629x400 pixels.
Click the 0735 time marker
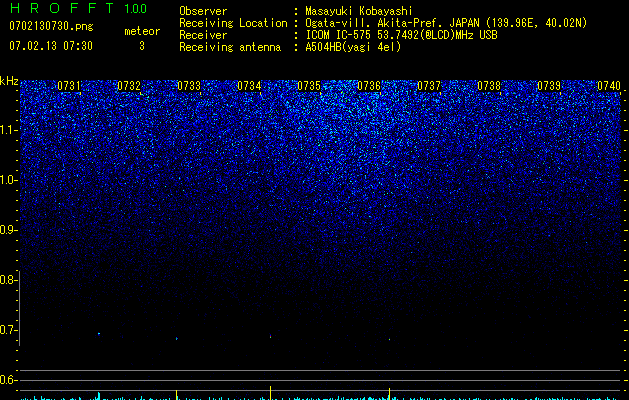tap(309, 86)
